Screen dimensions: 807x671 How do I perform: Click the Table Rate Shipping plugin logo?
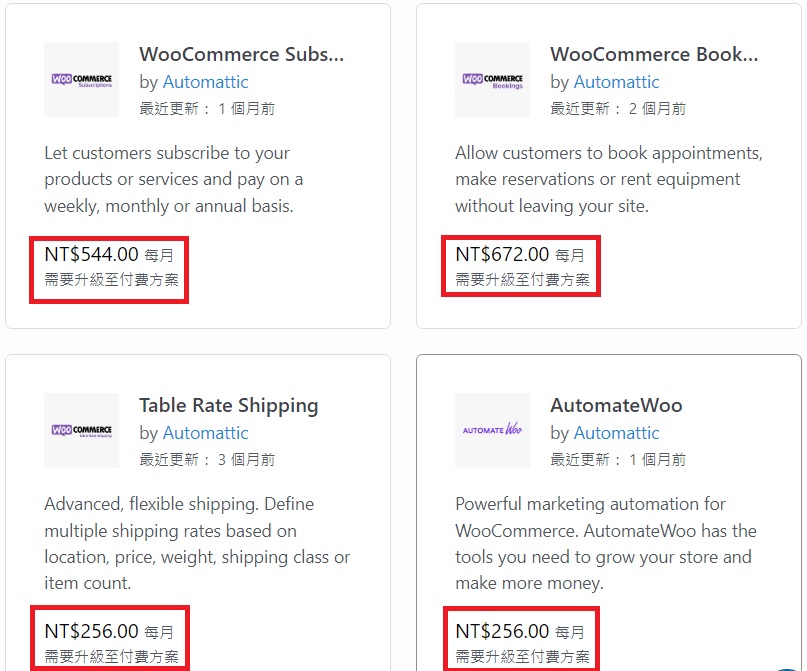[x=81, y=431]
